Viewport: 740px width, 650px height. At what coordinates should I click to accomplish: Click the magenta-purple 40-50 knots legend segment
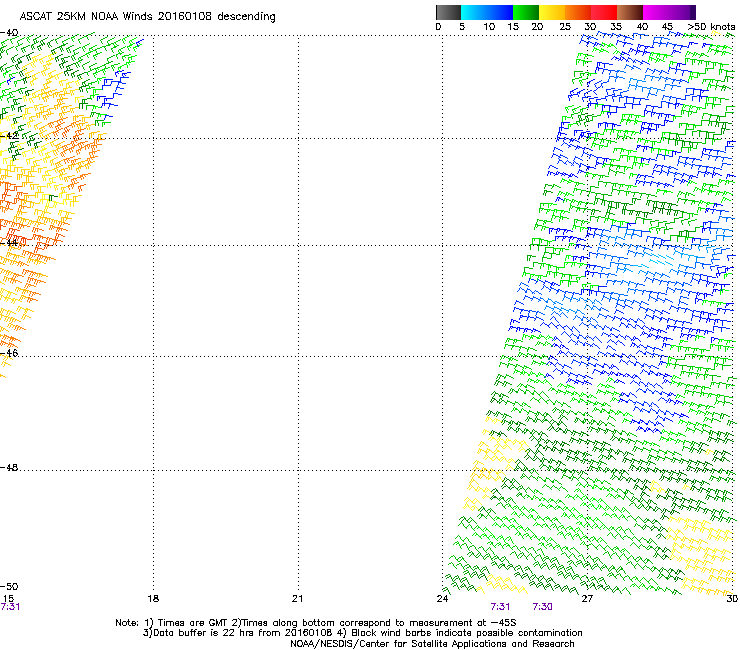click(669, 12)
